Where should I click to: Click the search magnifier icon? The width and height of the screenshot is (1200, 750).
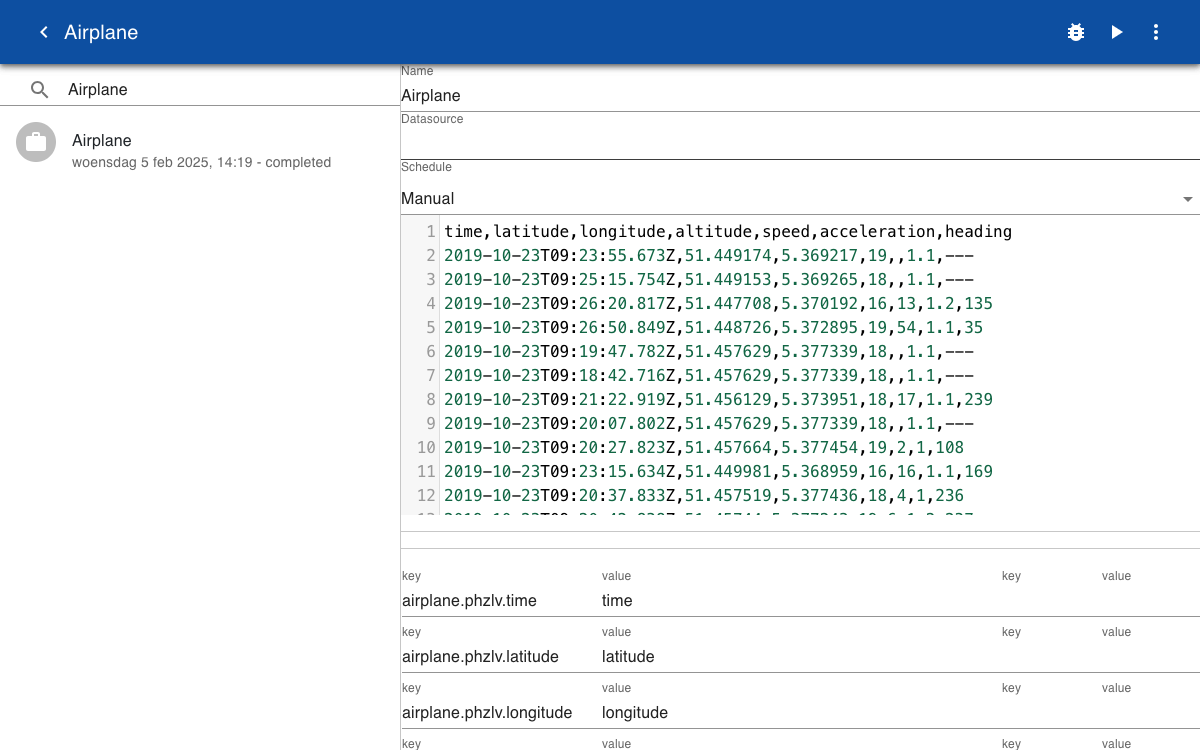tap(39, 90)
